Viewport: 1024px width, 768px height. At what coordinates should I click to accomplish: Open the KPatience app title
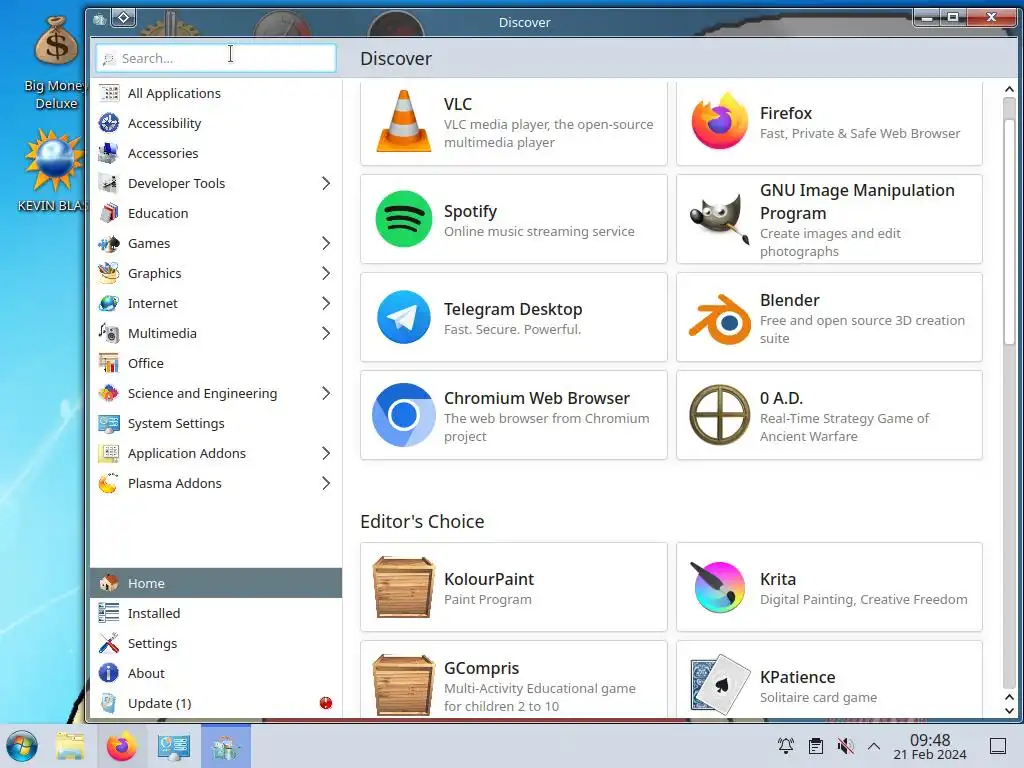797,677
